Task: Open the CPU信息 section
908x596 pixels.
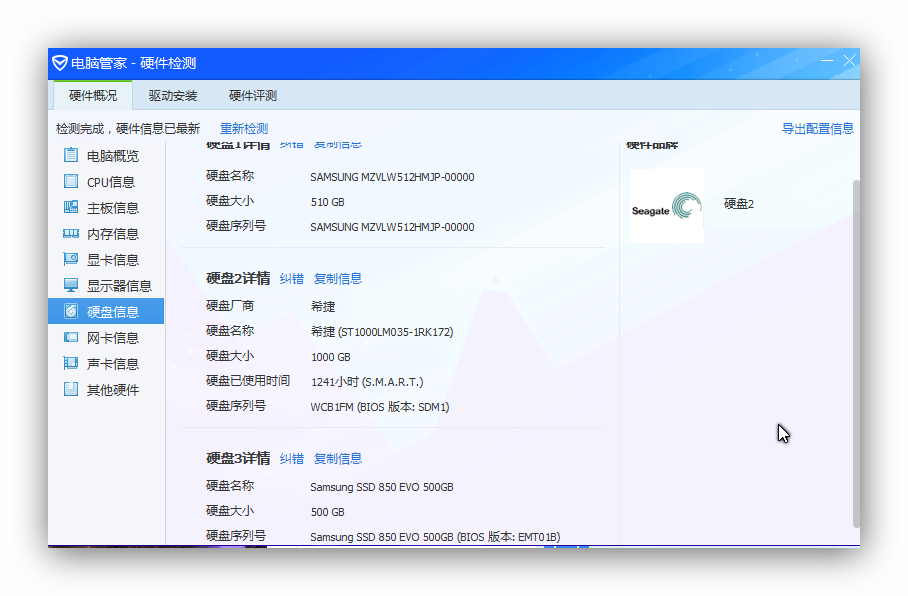Action: point(107,182)
